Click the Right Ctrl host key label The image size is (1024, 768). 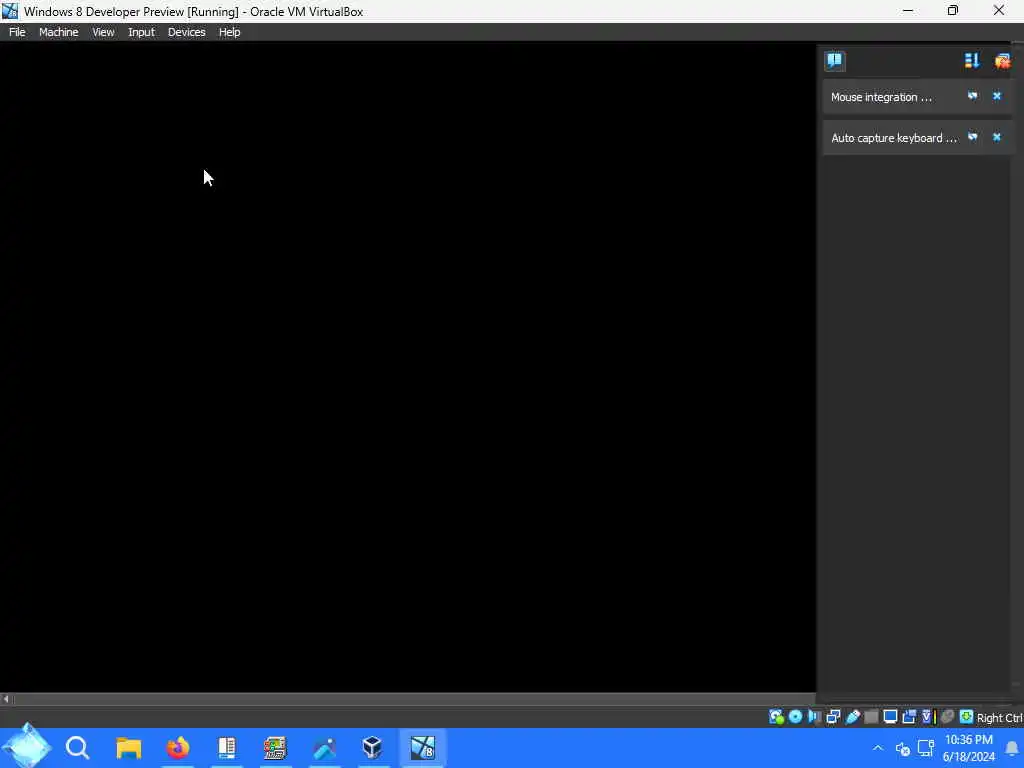point(1000,718)
